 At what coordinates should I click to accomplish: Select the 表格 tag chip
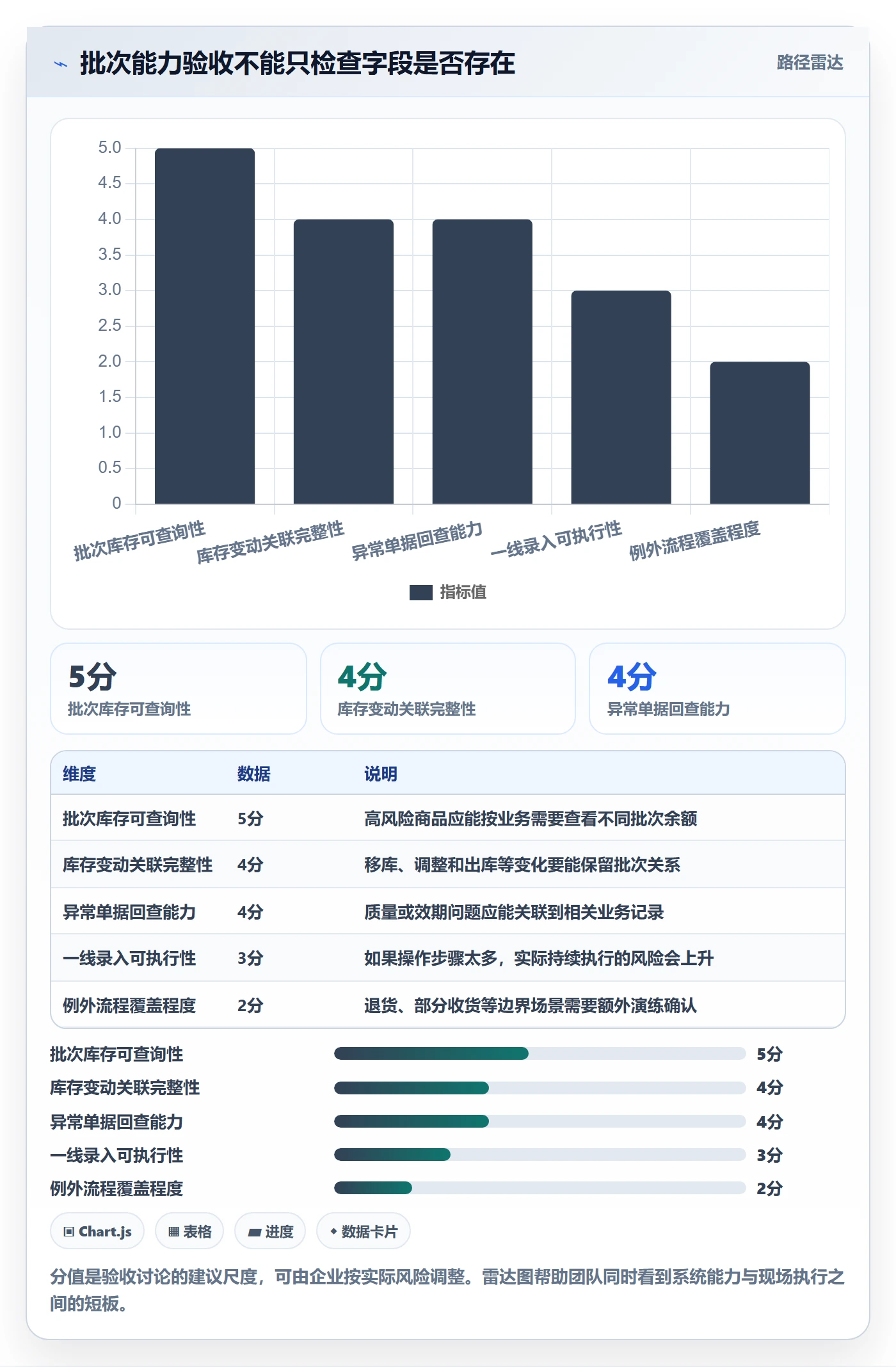click(189, 1231)
